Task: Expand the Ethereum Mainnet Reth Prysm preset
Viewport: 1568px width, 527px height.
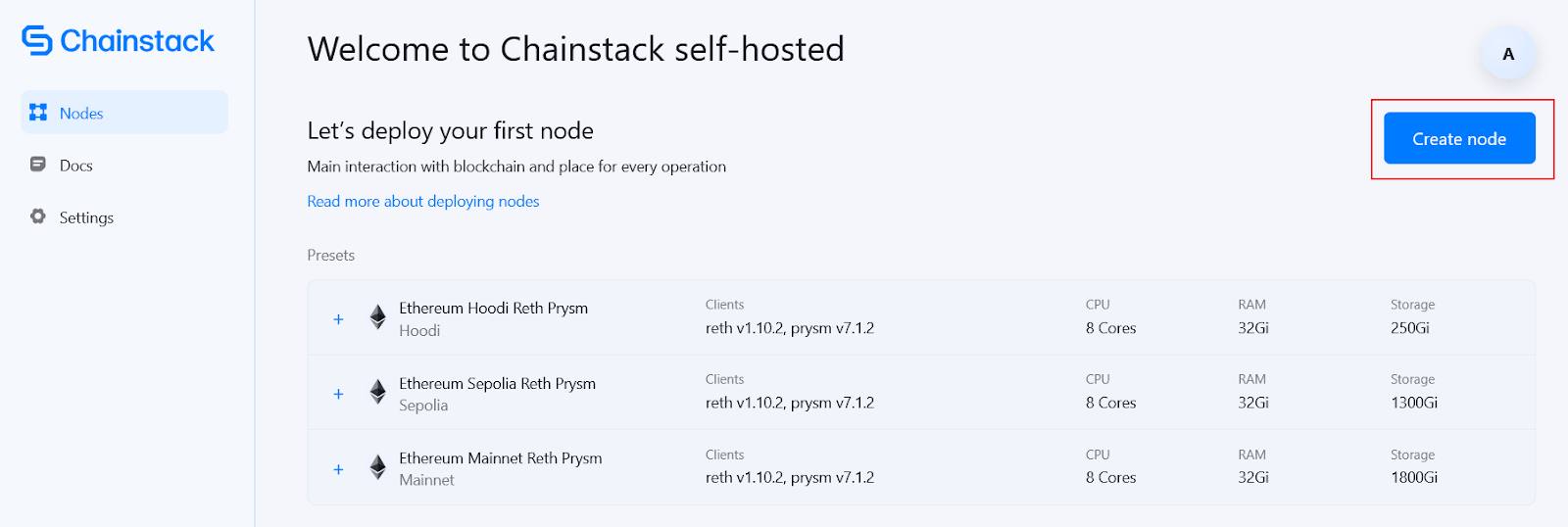Action: 338,469
